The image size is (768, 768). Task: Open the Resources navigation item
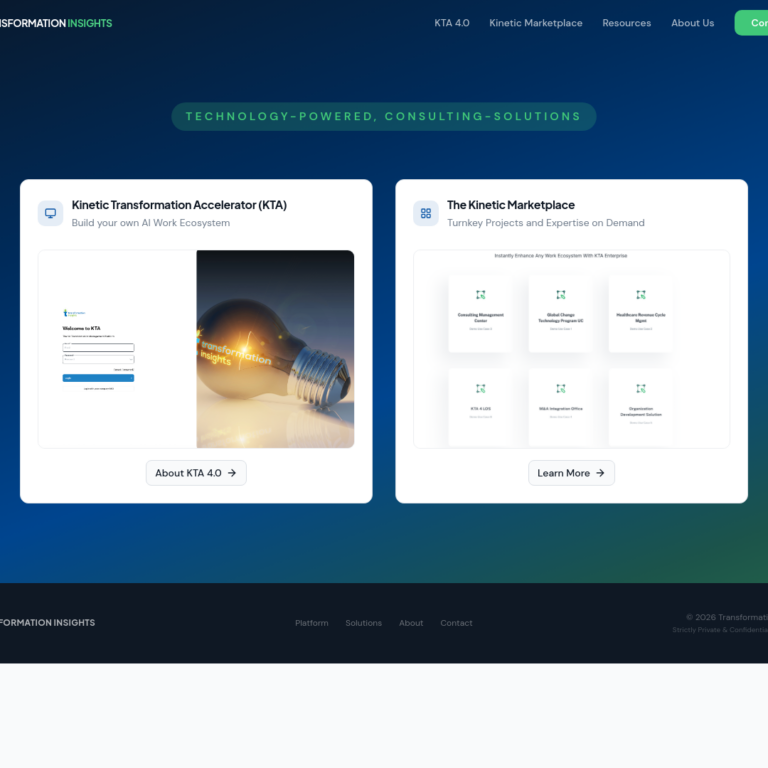point(626,23)
